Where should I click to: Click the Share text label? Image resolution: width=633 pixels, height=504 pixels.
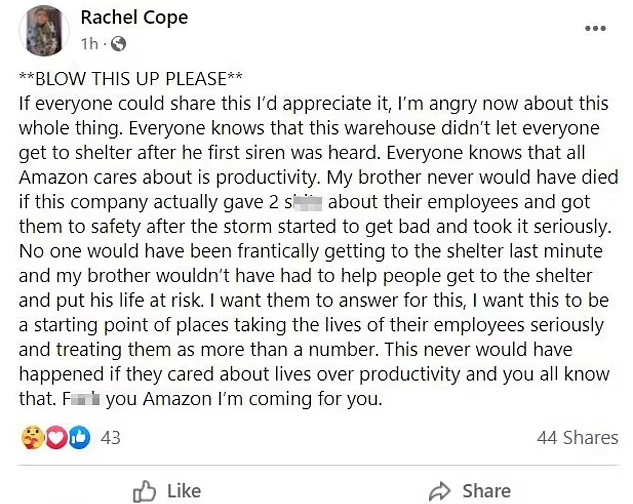coord(486,491)
